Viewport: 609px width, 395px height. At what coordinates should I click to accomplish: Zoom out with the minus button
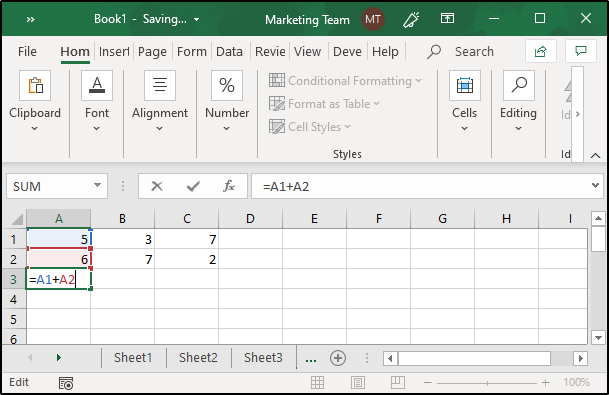click(428, 383)
